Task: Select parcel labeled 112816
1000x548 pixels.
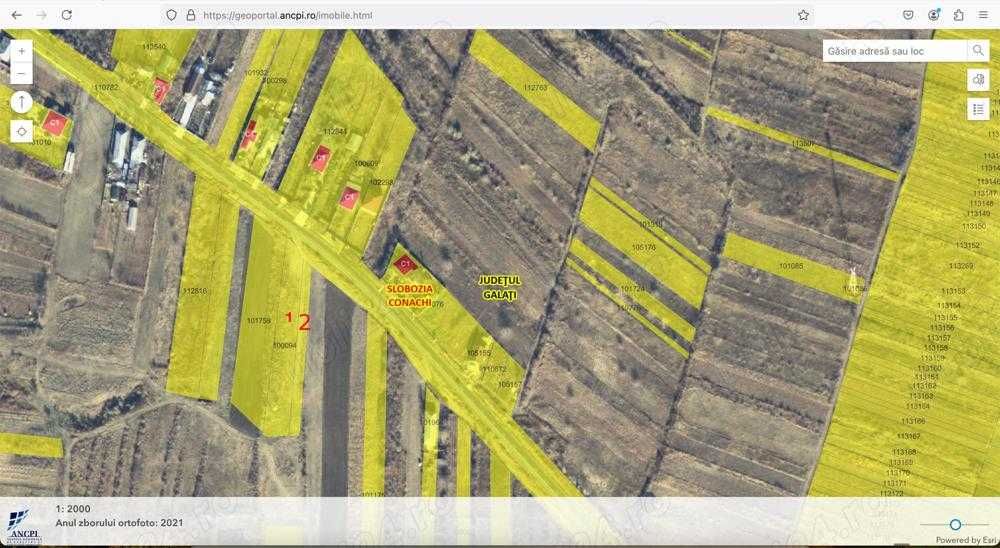Action: [195, 291]
